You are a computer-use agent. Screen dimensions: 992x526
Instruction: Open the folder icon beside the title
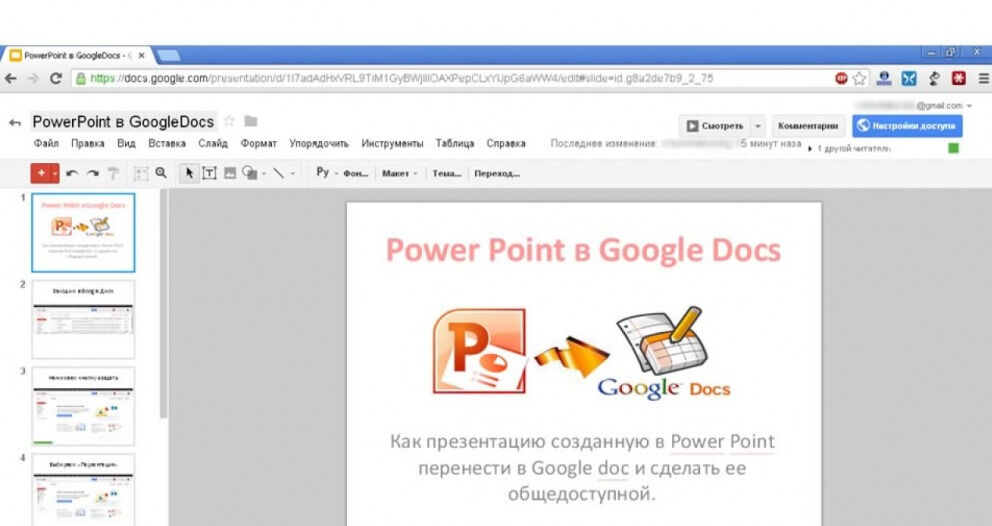pyautogui.click(x=251, y=121)
